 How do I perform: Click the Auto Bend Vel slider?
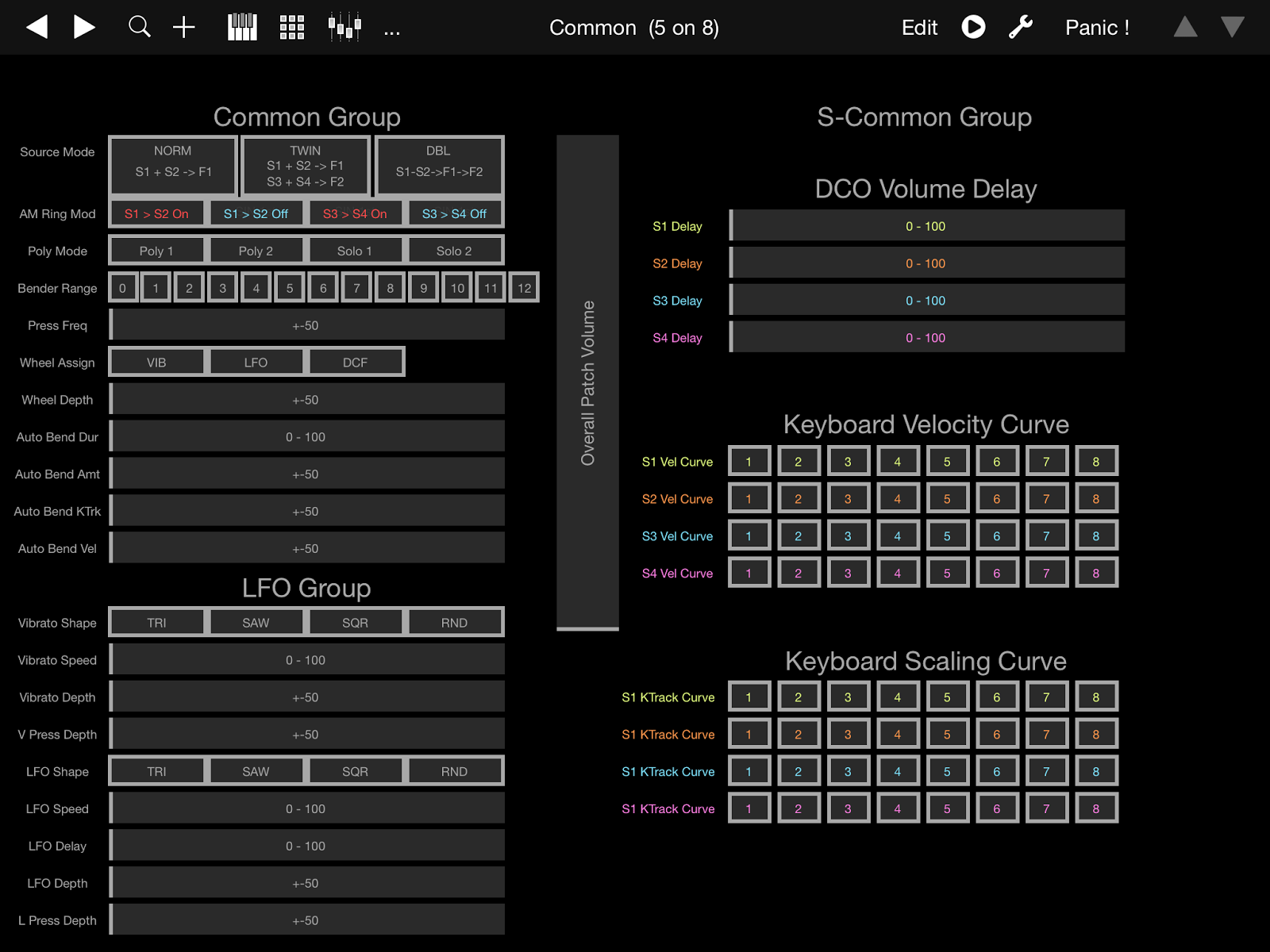pos(306,549)
